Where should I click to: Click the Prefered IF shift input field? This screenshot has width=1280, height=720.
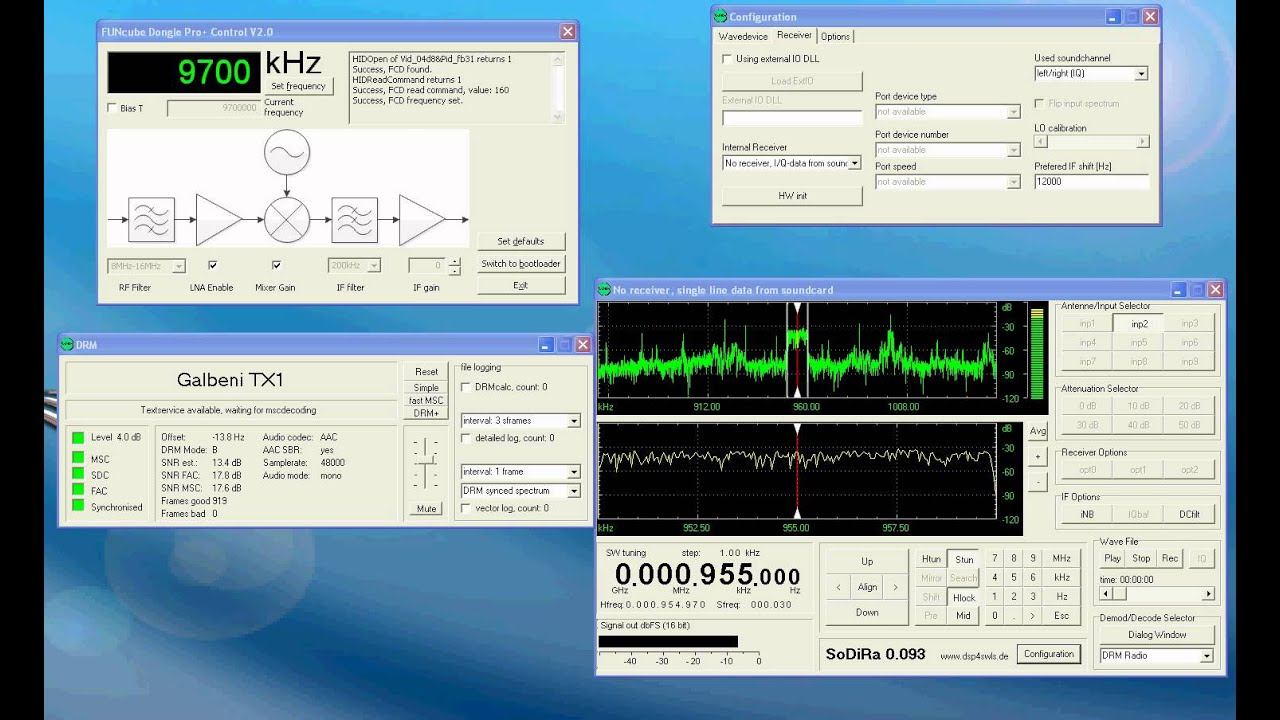(x=1091, y=182)
